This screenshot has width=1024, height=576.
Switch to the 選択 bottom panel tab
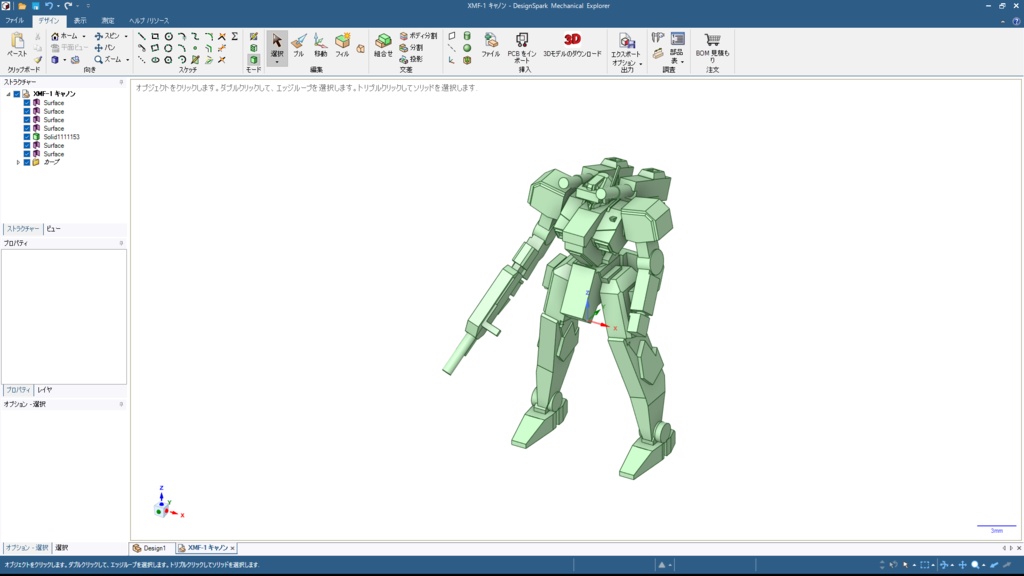click(x=61, y=548)
